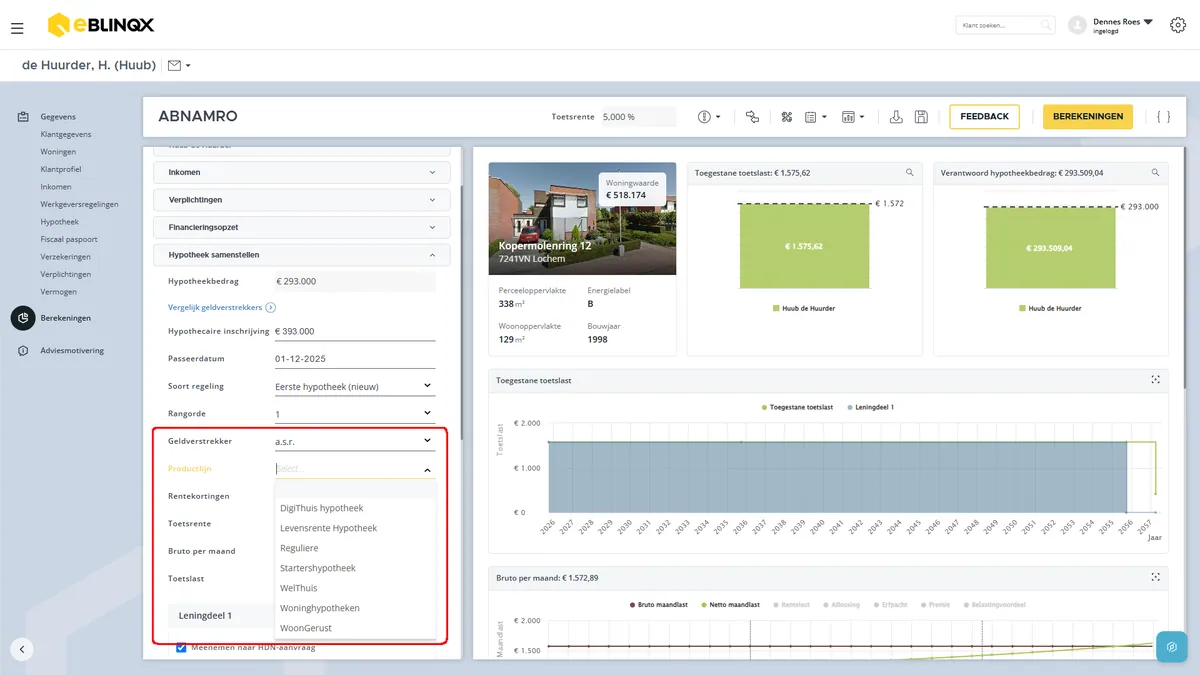Viewport: 1200px width, 675px height.
Task: Expand the Bruto per maand chart fullscreen
Action: tap(1155, 577)
